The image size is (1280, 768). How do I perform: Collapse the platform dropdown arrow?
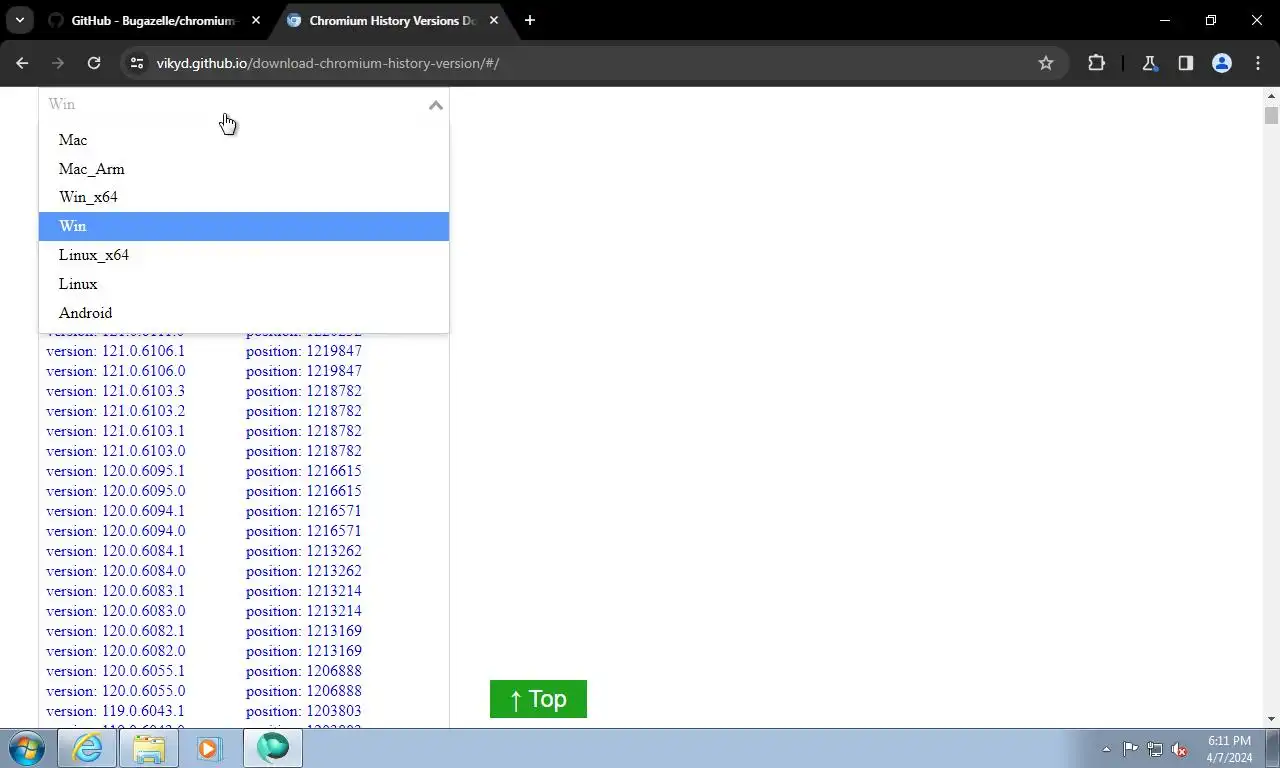pos(435,104)
